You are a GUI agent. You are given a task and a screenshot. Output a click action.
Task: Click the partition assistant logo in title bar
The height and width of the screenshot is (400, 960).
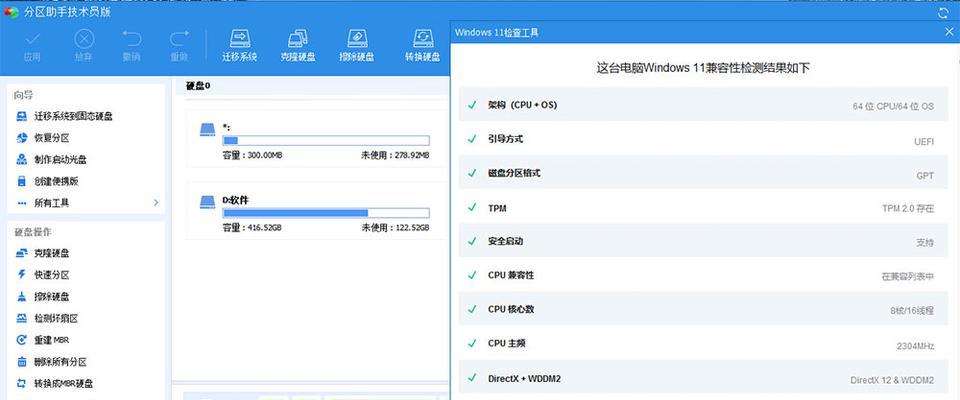(11, 12)
